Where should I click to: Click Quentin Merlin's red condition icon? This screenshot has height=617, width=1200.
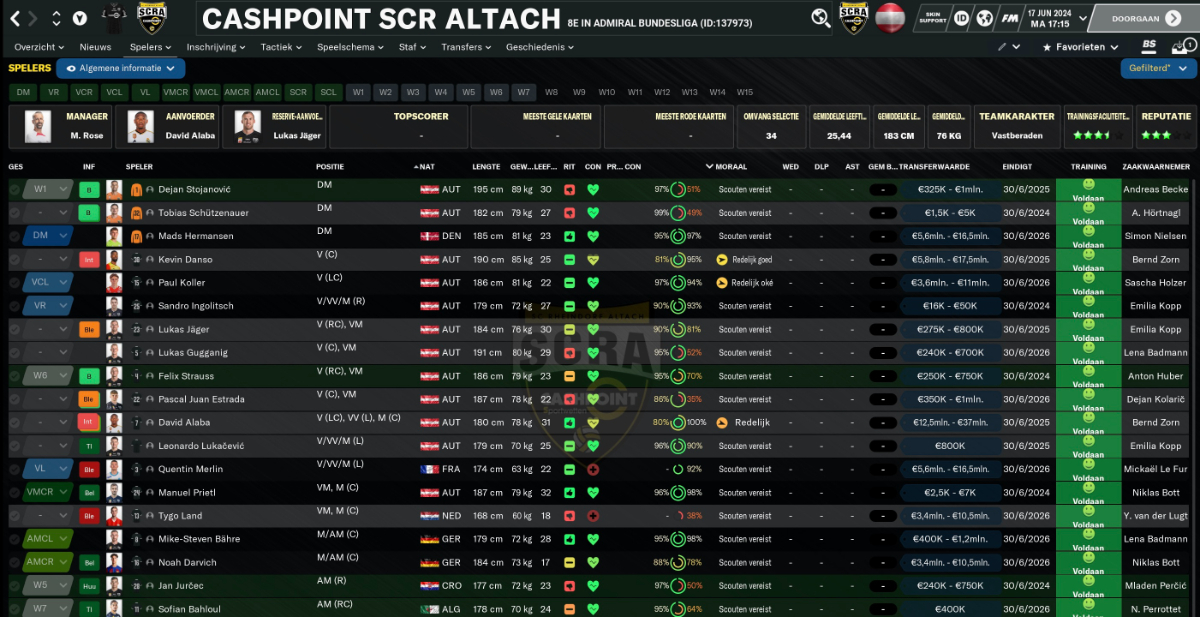click(x=593, y=469)
